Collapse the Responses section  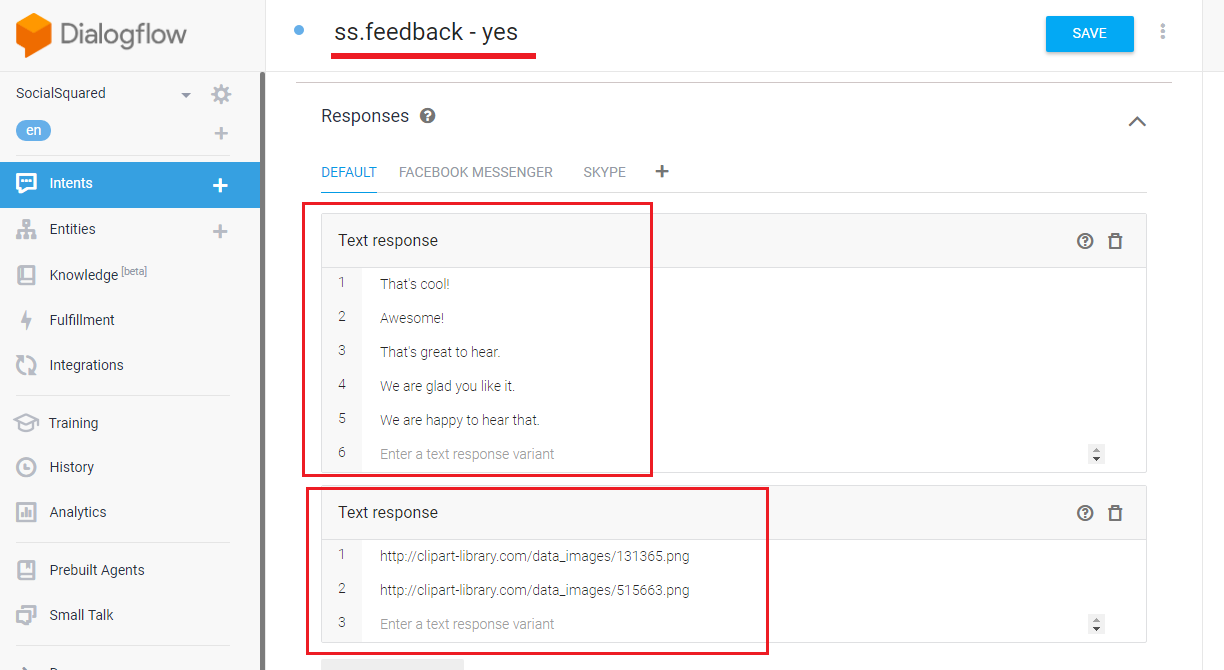tap(1137, 121)
